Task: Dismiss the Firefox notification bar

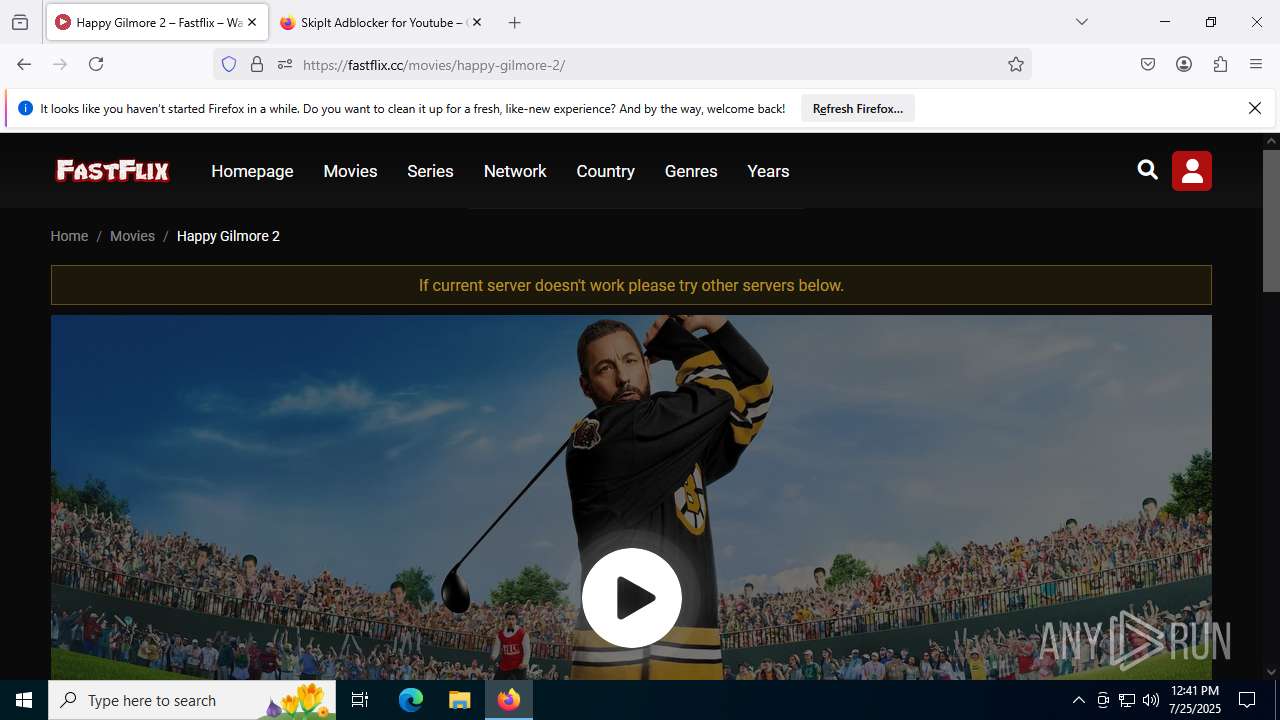Action: (1255, 108)
